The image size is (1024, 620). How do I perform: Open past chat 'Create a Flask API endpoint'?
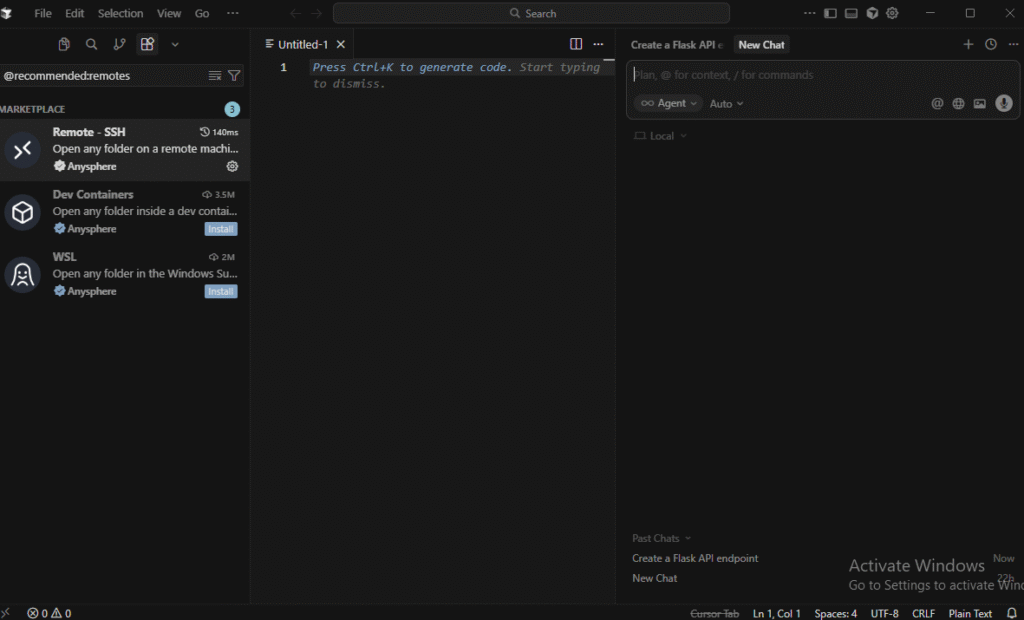pyautogui.click(x=695, y=558)
